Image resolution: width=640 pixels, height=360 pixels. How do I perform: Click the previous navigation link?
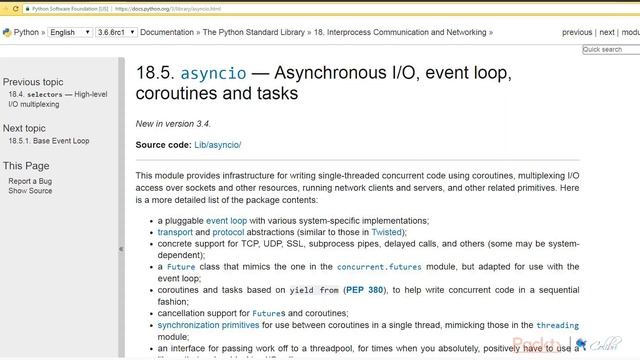(577, 32)
